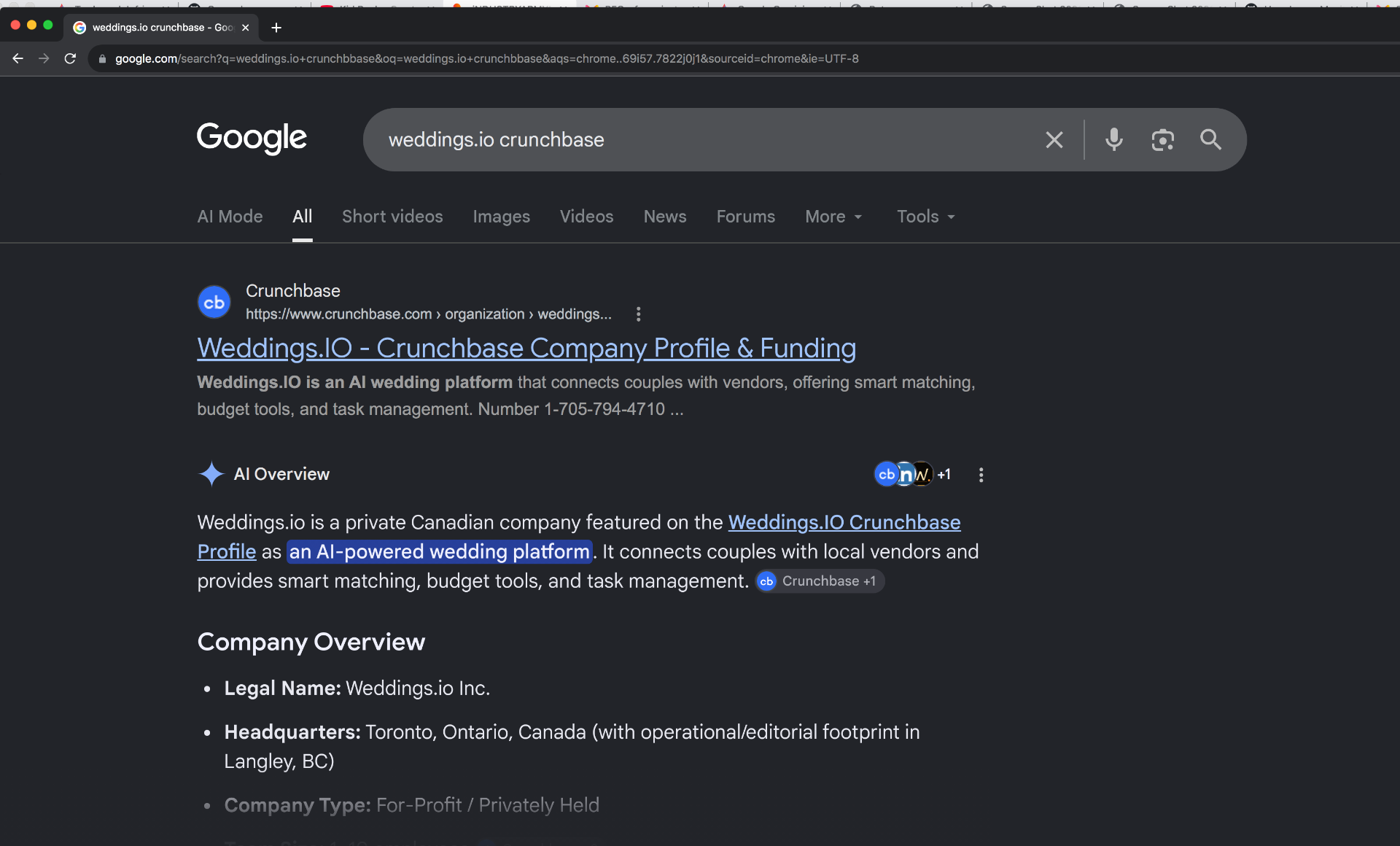
Task: Show AI Overview sources via the stacked source icons
Action: pyautogui.click(x=912, y=474)
